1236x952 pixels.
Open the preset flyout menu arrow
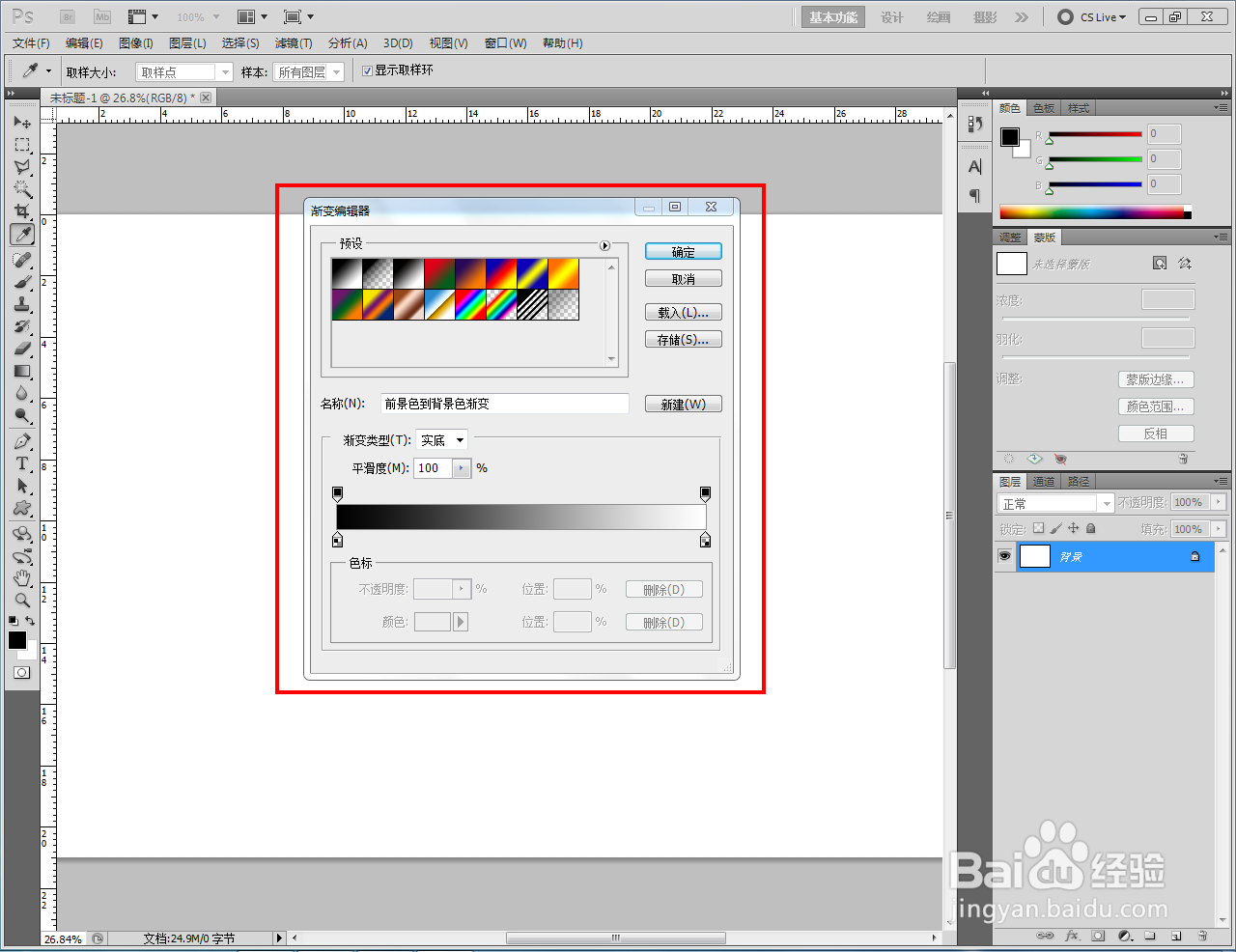[605, 245]
